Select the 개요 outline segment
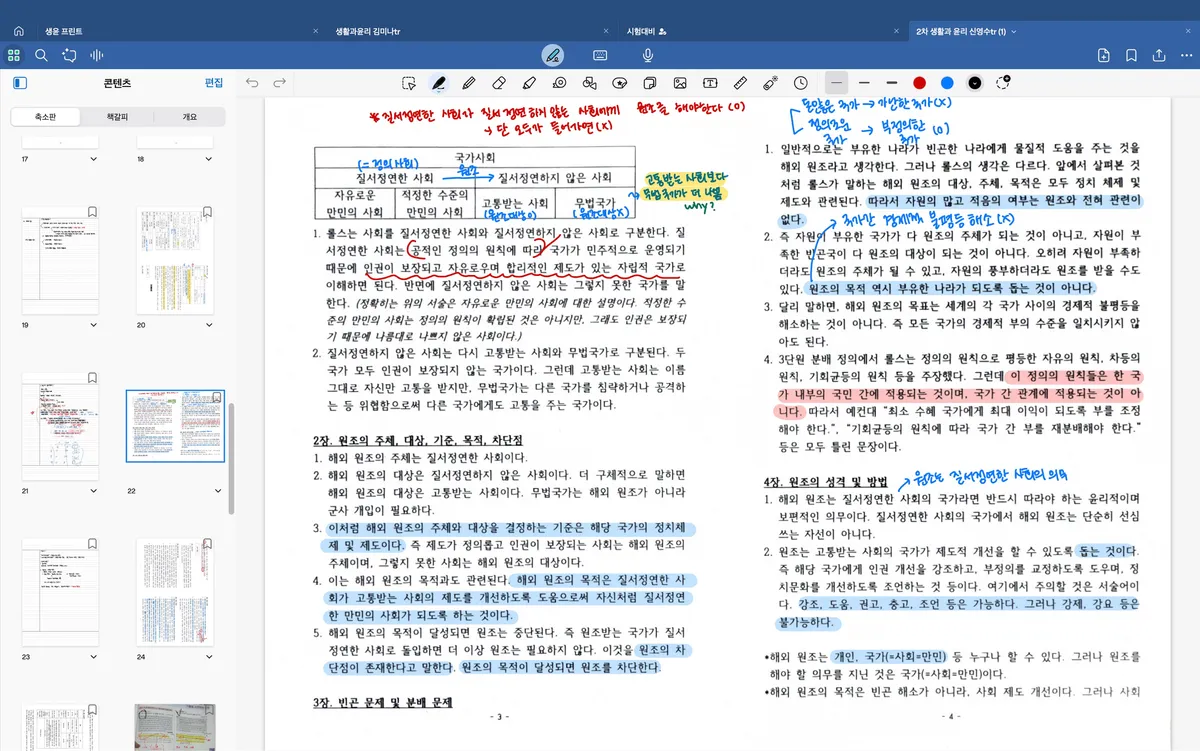This screenshot has width=1200, height=751. pyautogui.click(x=189, y=117)
